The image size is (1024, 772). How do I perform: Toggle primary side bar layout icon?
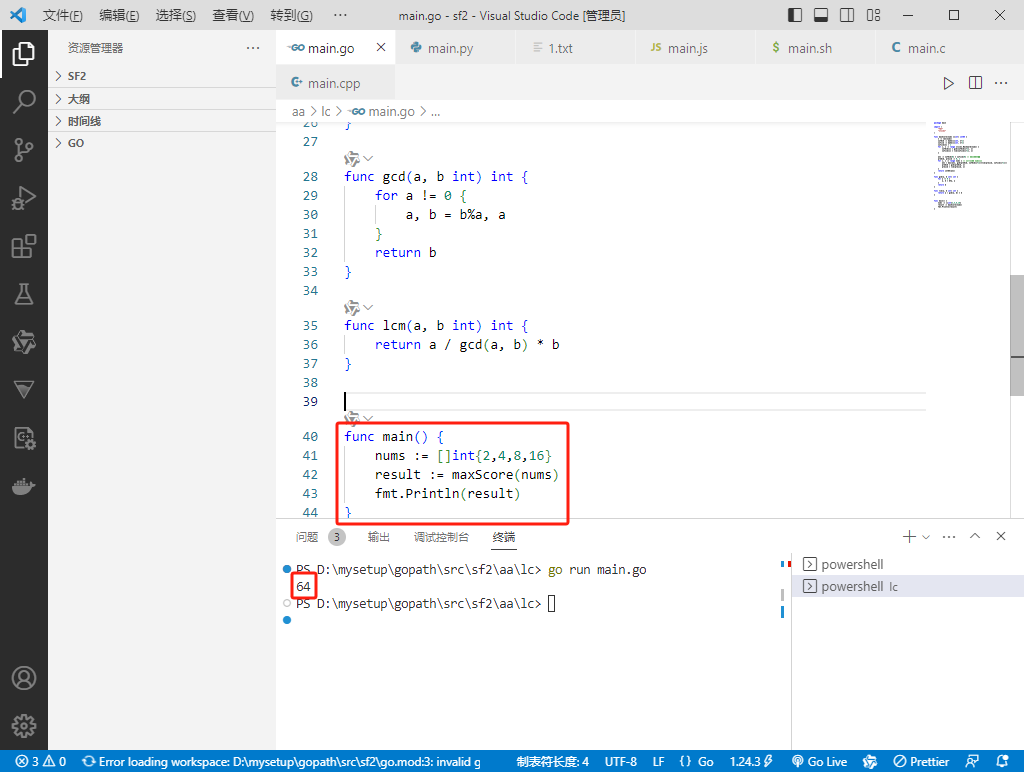tap(795, 15)
